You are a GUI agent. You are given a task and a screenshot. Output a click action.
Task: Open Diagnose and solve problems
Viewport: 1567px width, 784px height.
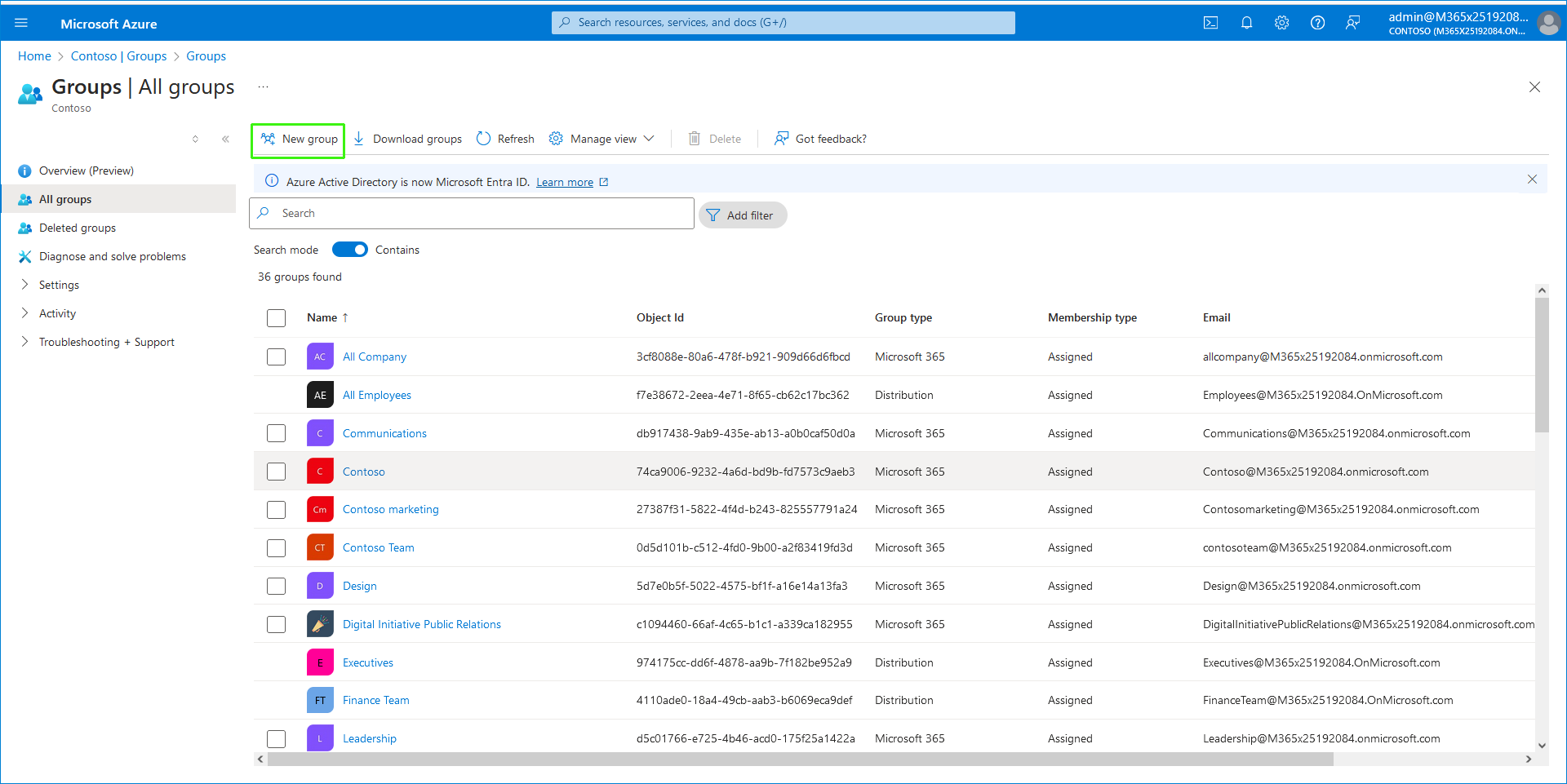[113, 256]
